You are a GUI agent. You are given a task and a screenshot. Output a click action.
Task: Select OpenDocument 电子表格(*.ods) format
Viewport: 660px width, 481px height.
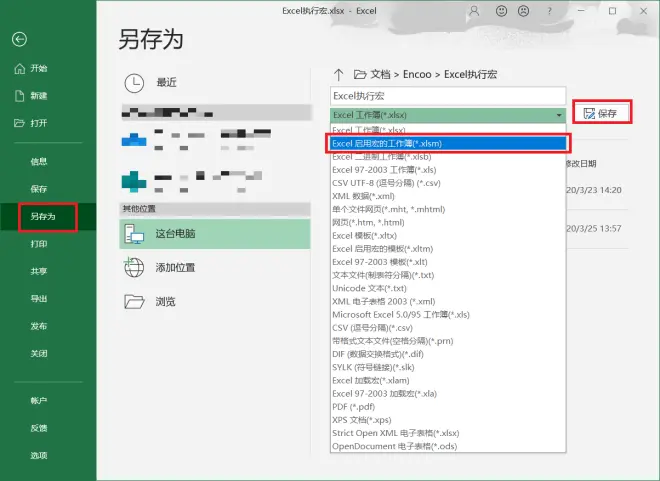coord(448,446)
